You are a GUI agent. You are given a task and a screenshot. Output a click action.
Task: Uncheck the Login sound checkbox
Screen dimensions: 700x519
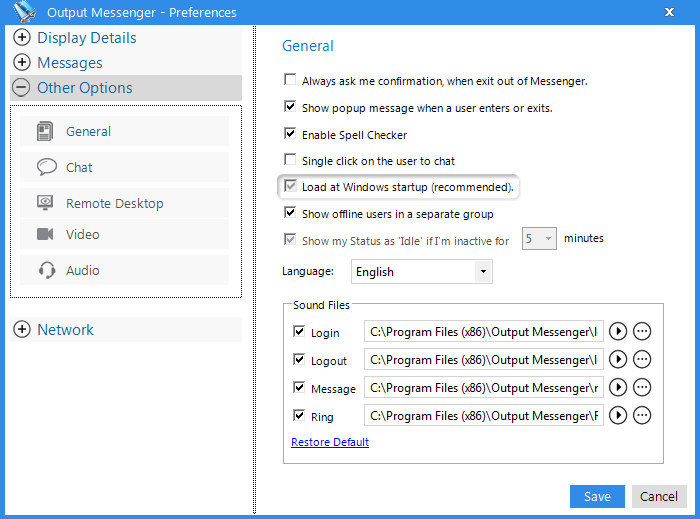(299, 331)
